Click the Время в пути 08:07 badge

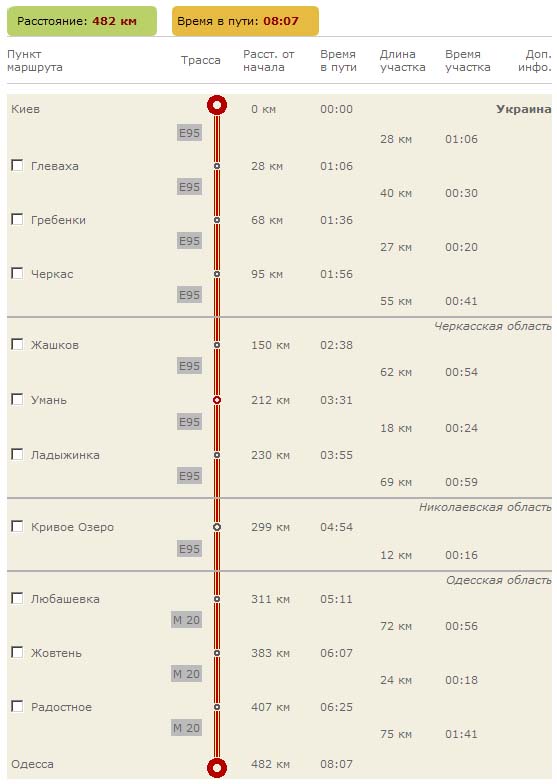click(246, 21)
